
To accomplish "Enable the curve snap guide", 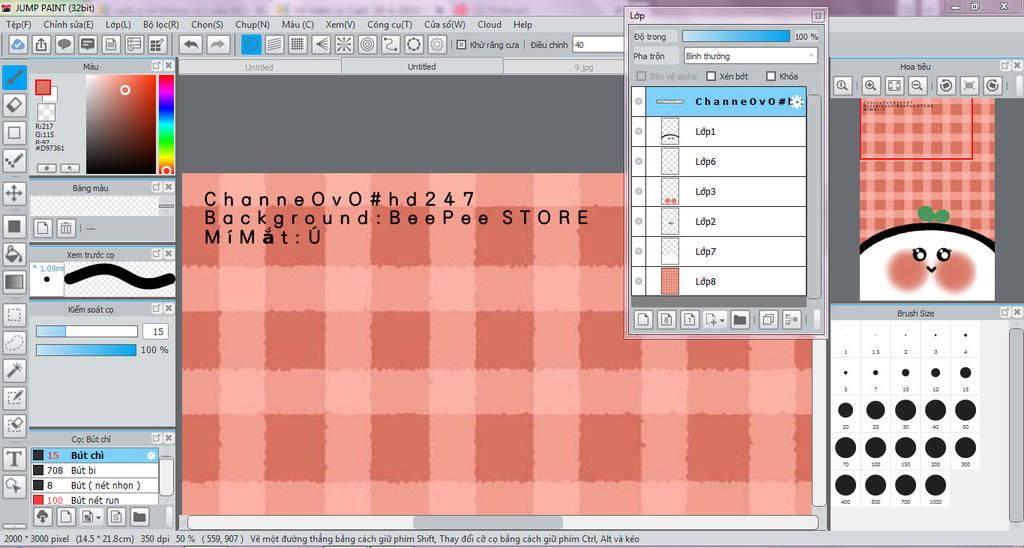I will click(x=391, y=44).
